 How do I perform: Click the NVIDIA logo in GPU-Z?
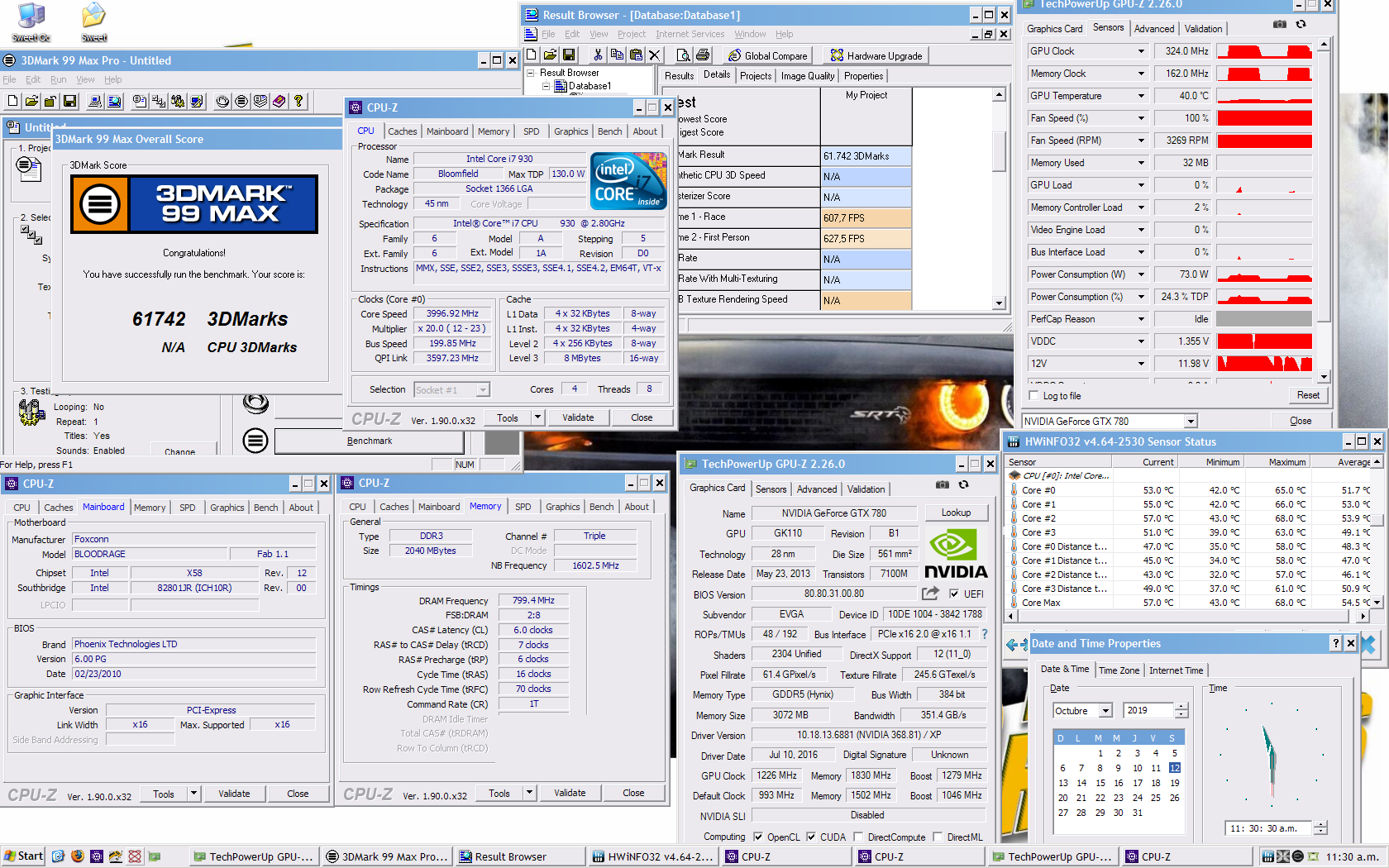[956, 554]
